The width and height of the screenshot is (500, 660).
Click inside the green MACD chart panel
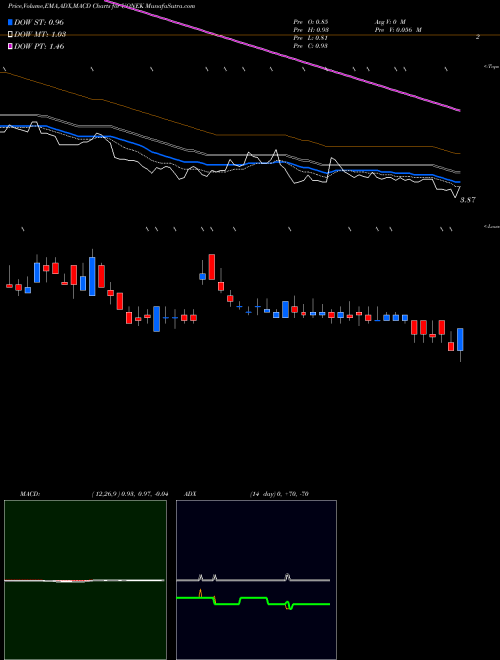click(x=85, y=580)
